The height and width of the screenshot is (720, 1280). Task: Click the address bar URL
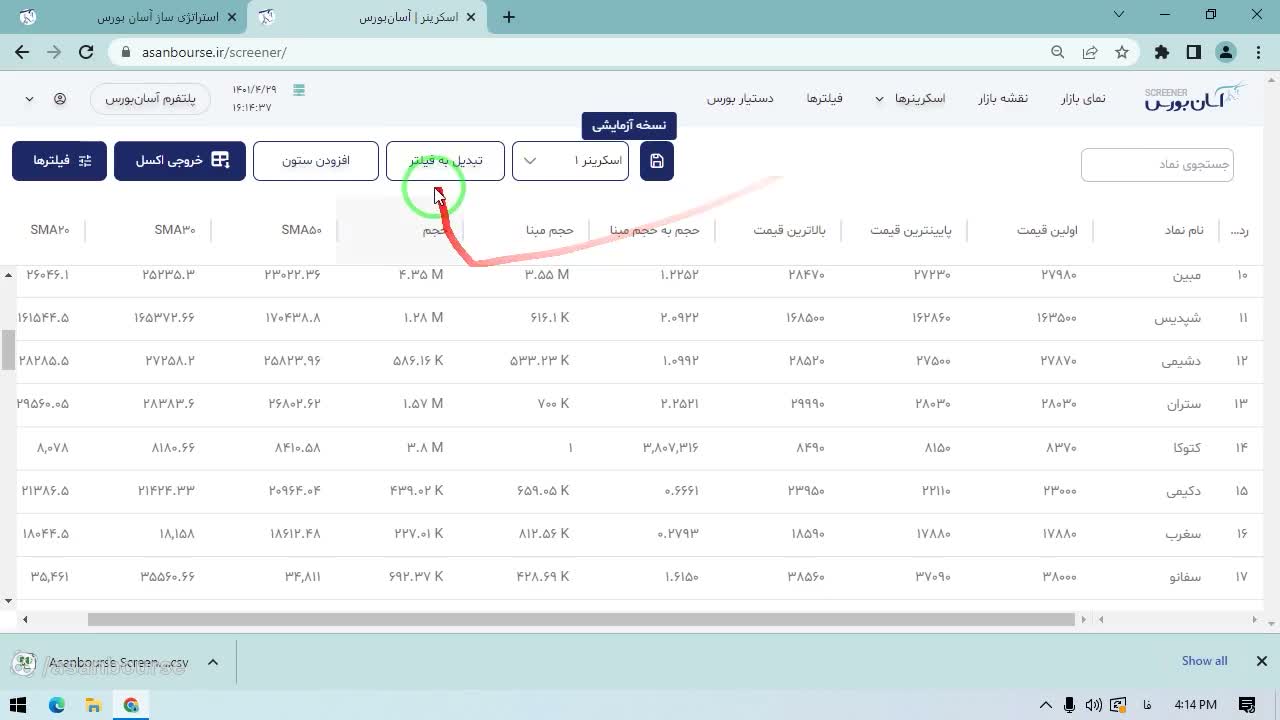[214, 52]
